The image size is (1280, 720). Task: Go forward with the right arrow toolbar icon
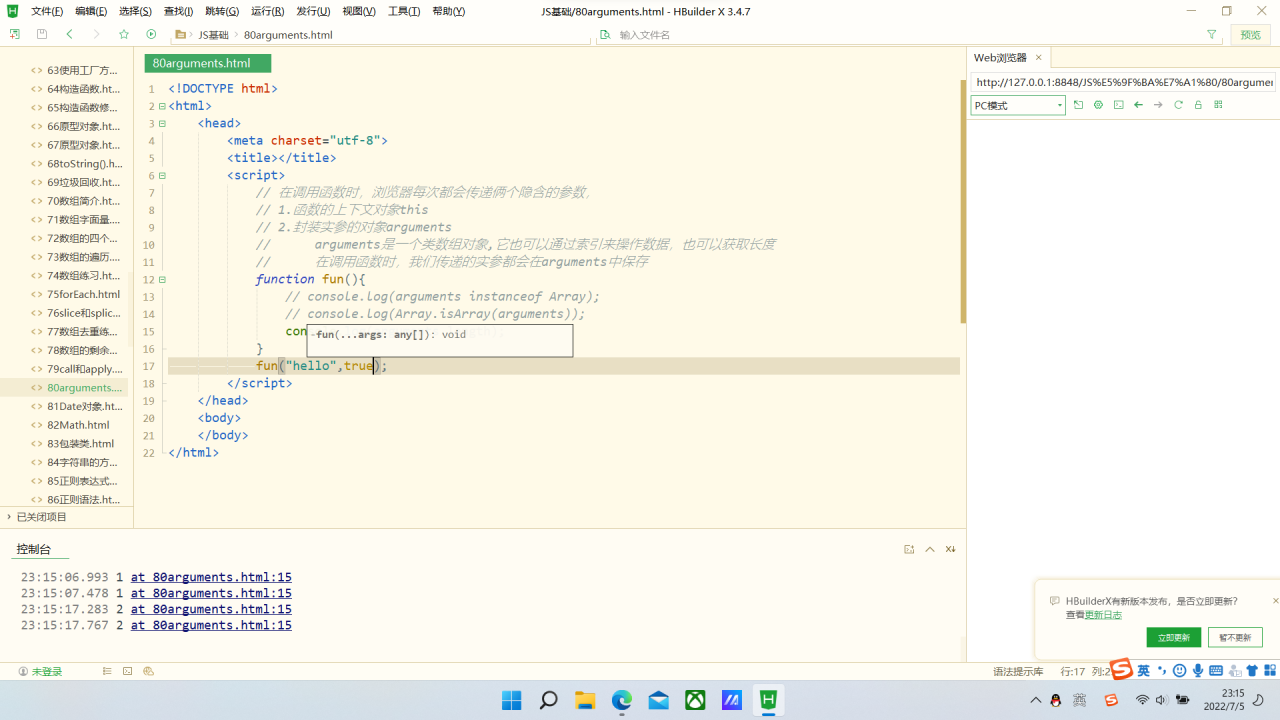pyautogui.click(x=96, y=34)
